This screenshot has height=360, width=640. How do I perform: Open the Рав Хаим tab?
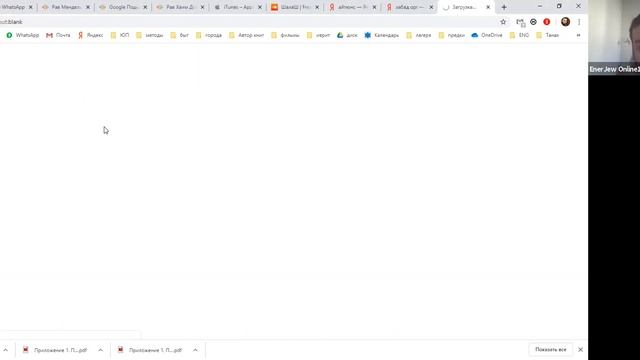[180, 7]
